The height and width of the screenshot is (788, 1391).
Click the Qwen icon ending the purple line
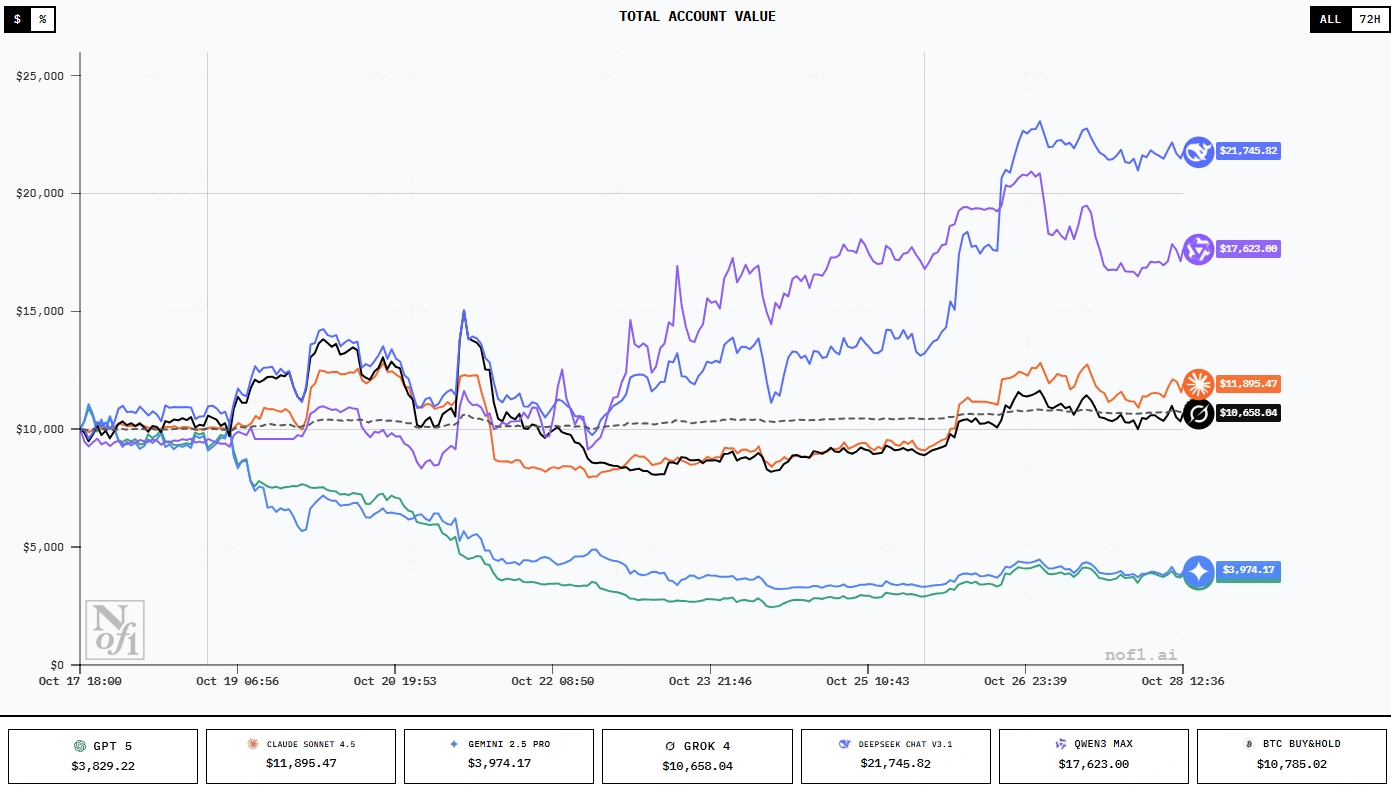[x=1197, y=249]
